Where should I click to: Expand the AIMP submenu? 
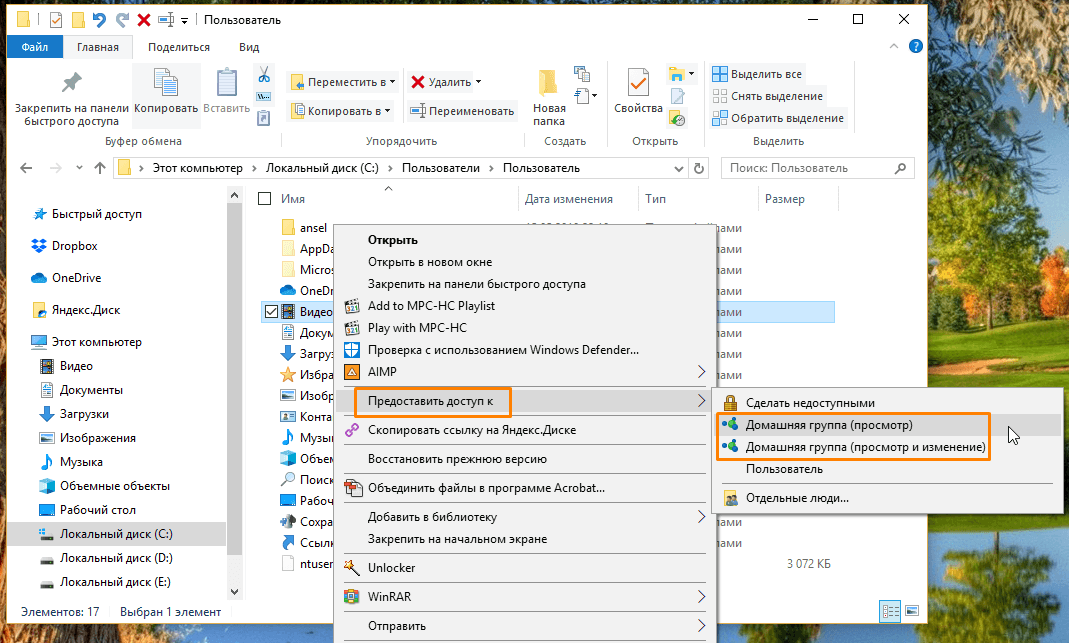coord(702,372)
